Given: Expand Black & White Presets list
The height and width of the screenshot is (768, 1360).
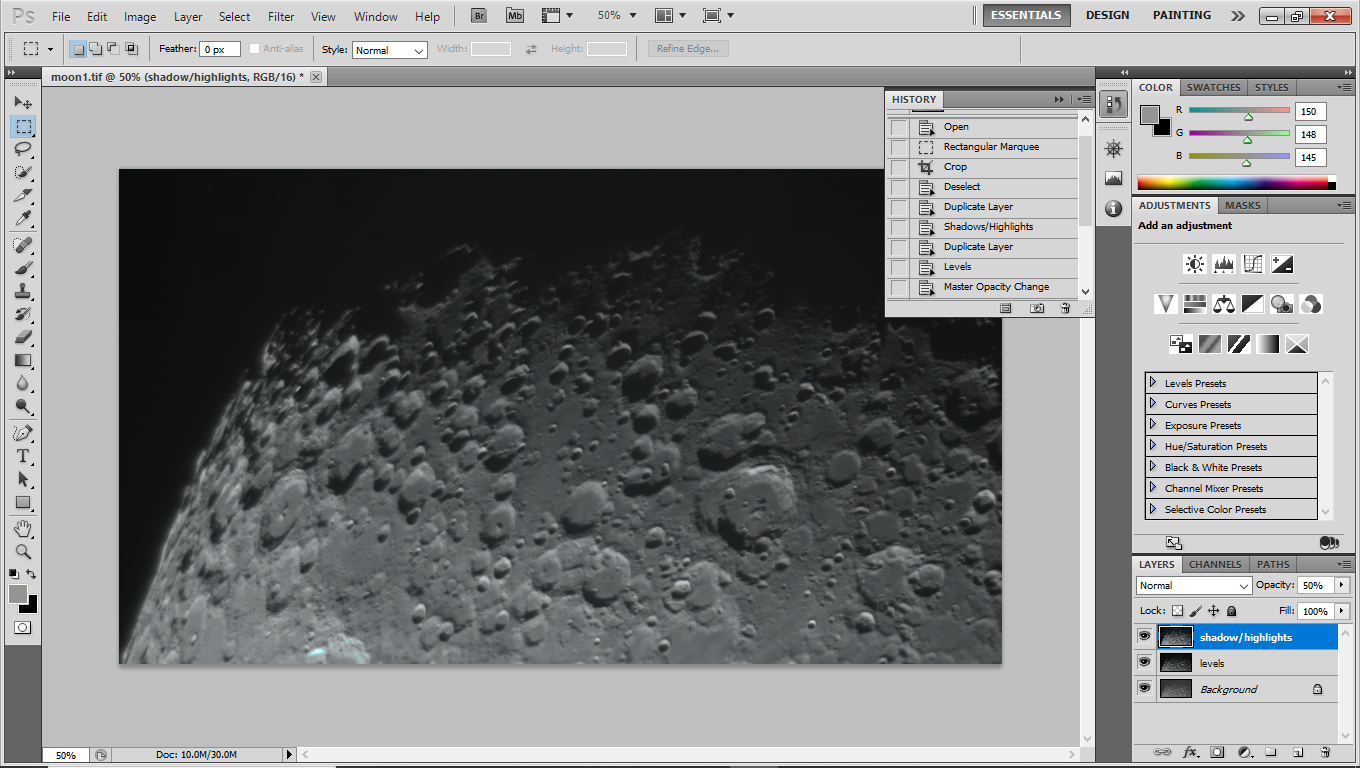Looking at the screenshot, I should pos(1153,467).
